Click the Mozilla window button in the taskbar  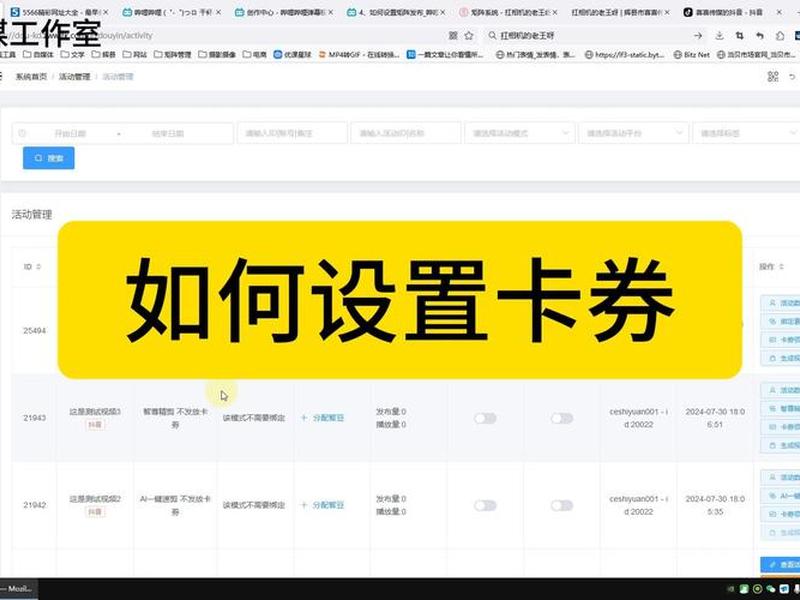pos(18,589)
